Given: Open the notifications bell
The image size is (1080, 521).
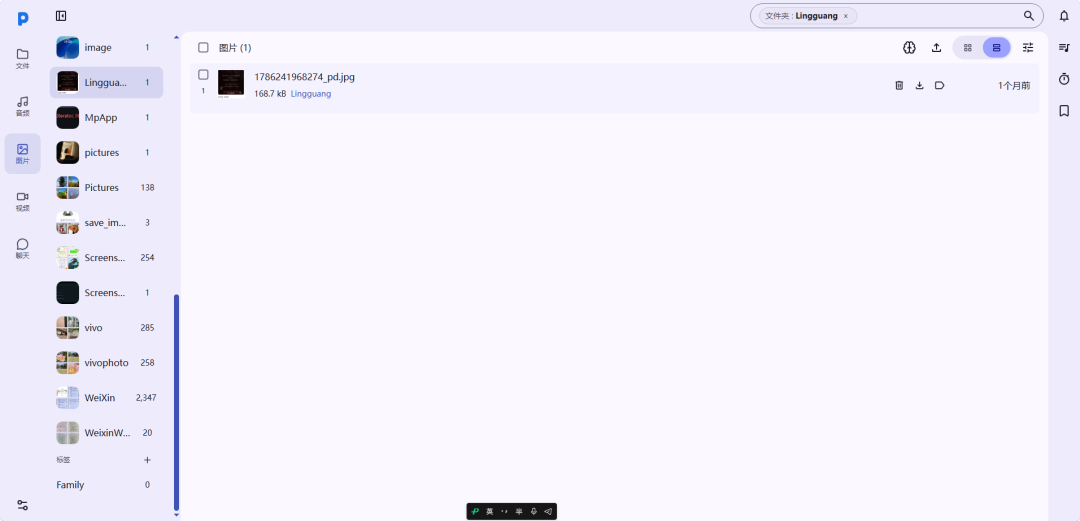Looking at the screenshot, I should 1064,16.
